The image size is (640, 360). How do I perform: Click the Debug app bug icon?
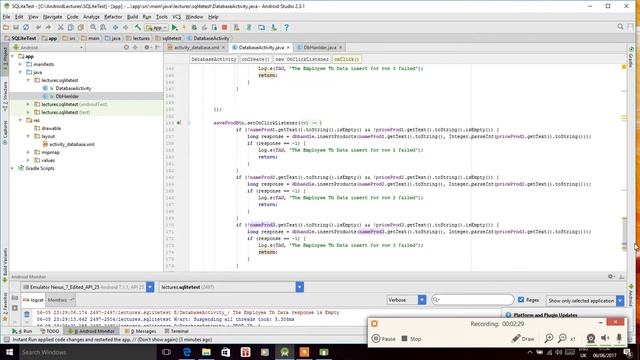click(194, 27)
